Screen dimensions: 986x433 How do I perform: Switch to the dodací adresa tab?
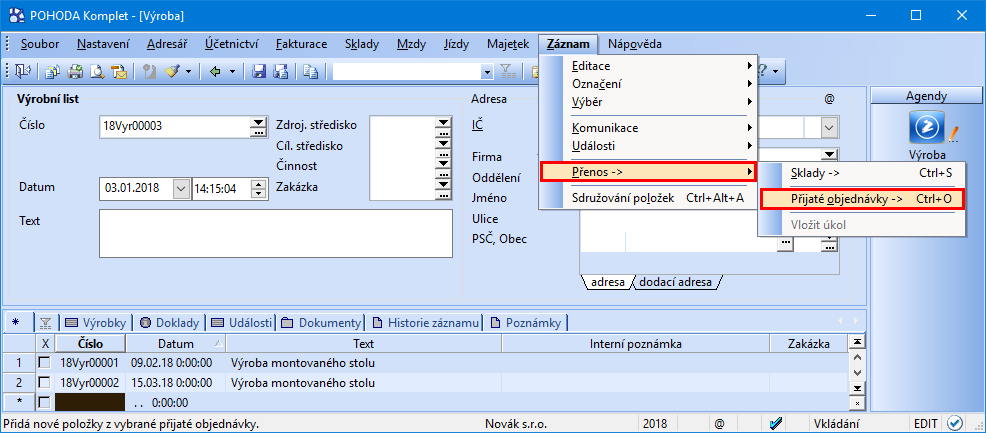pyautogui.click(x=675, y=282)
